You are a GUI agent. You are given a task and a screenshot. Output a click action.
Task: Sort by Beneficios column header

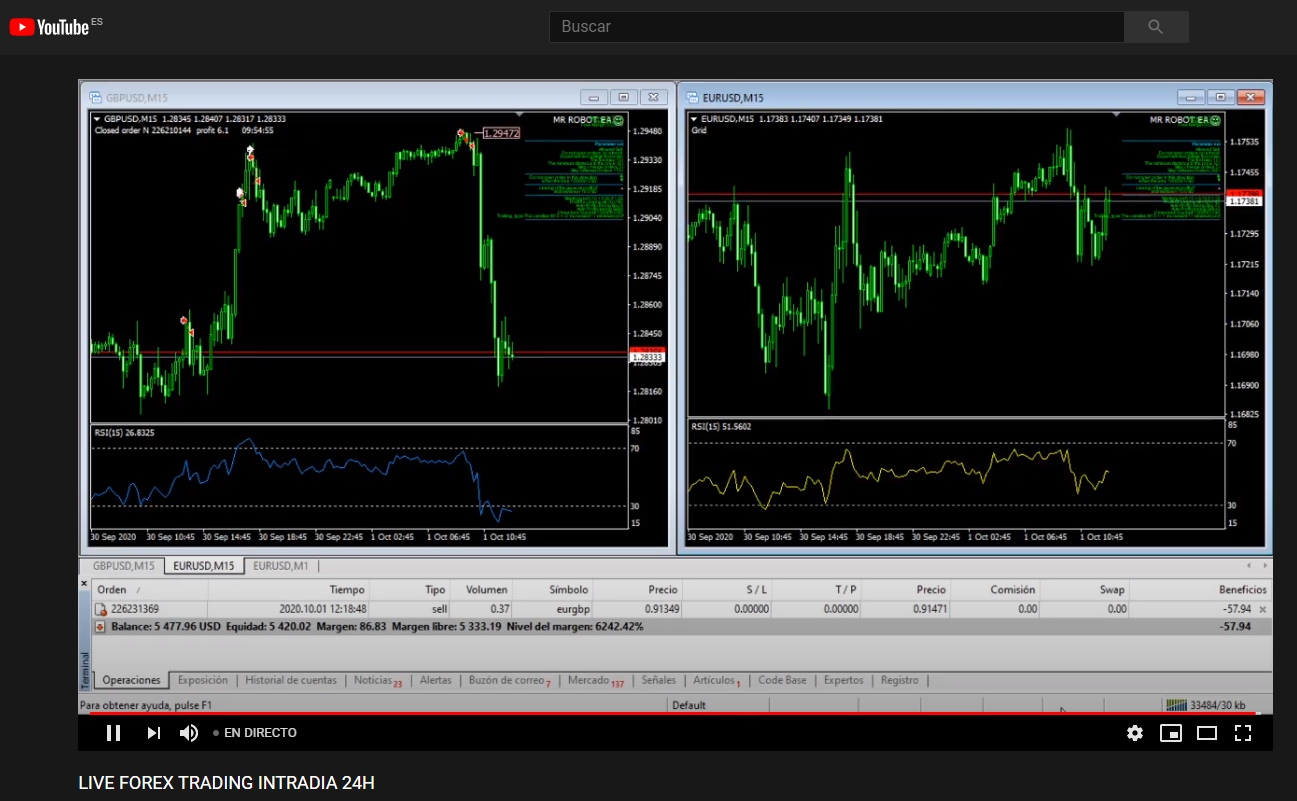pyautogui.click(x=1201, y=590)
